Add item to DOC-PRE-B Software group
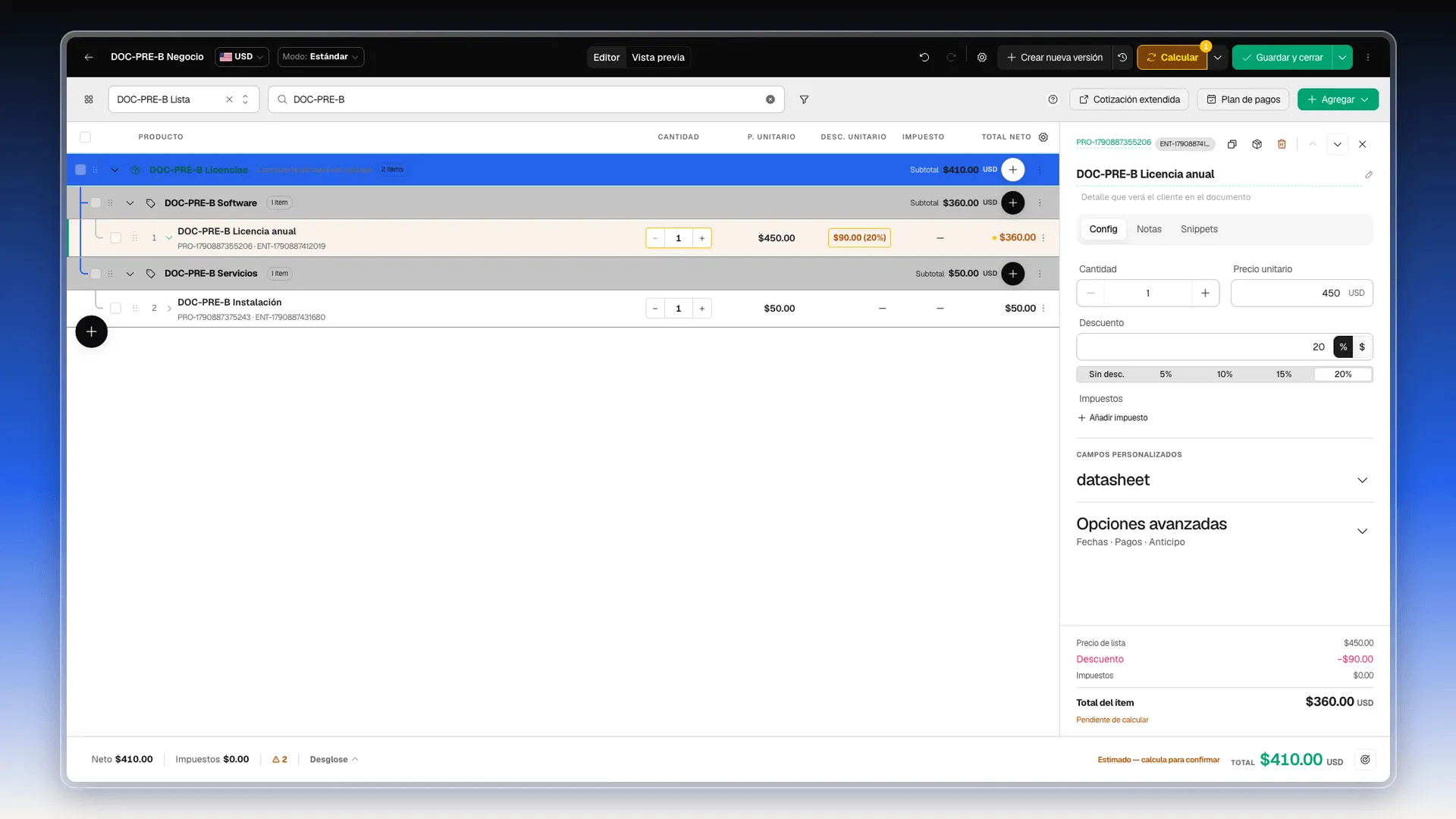 (1012, 202)
